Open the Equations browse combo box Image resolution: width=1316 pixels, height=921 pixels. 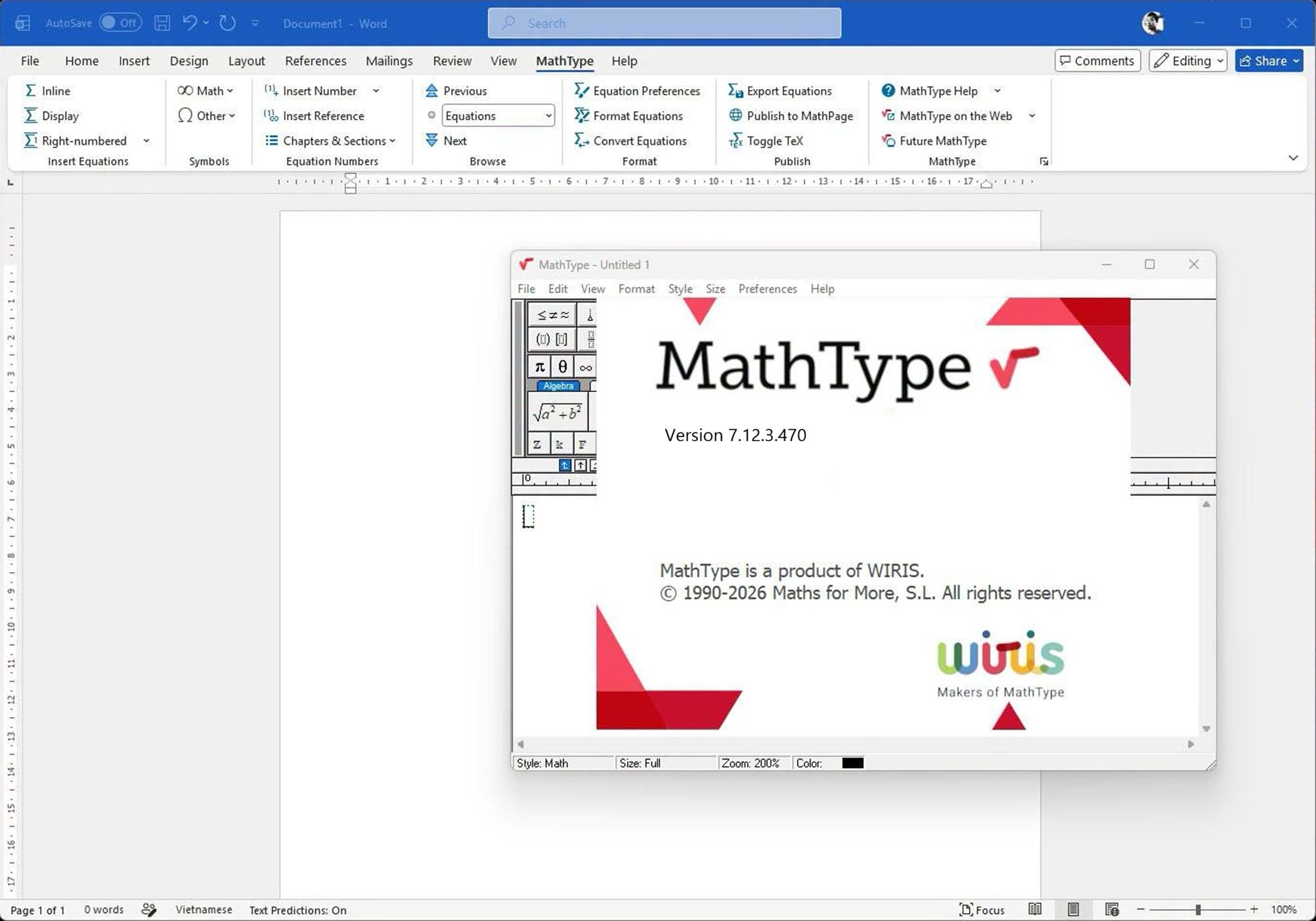pos(498,116)
